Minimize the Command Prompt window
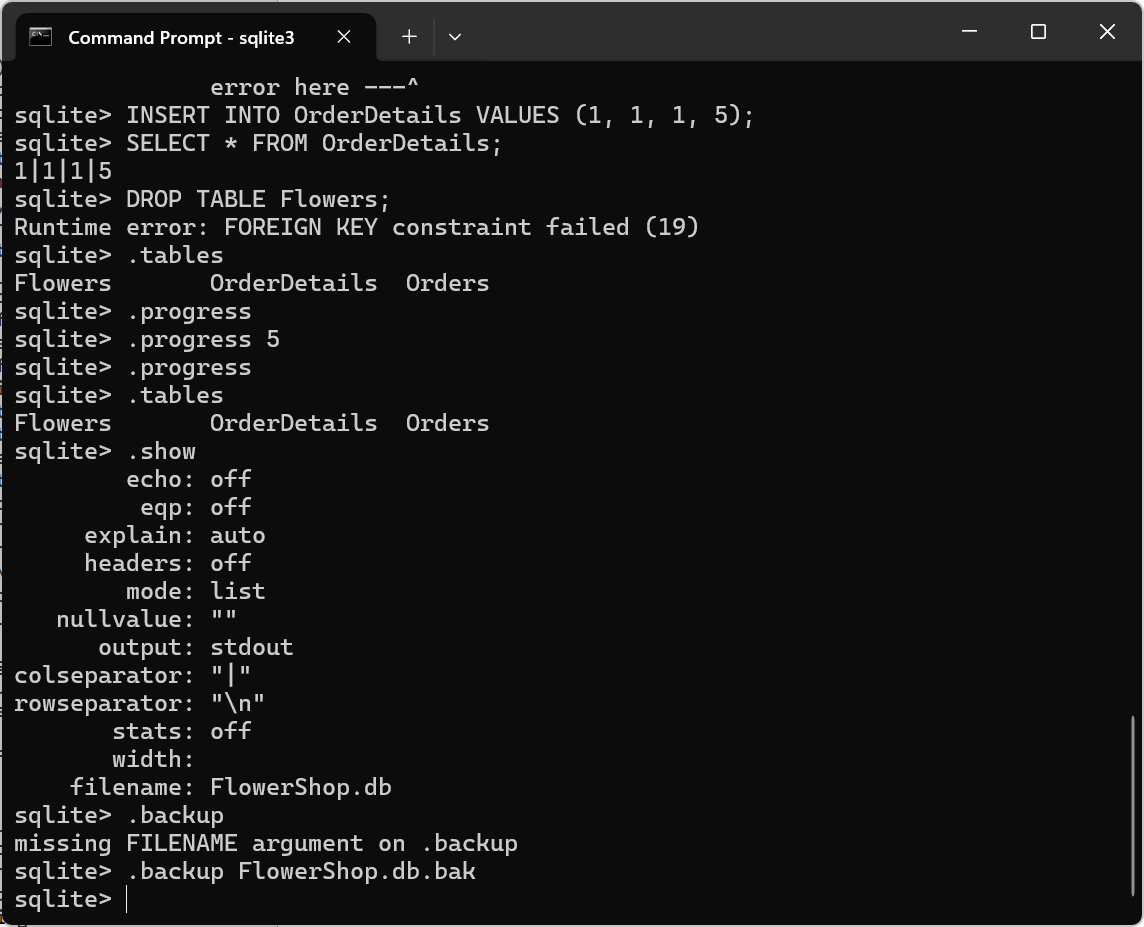The width and height of the screenshot is (1144, 927). click(968, 32)
